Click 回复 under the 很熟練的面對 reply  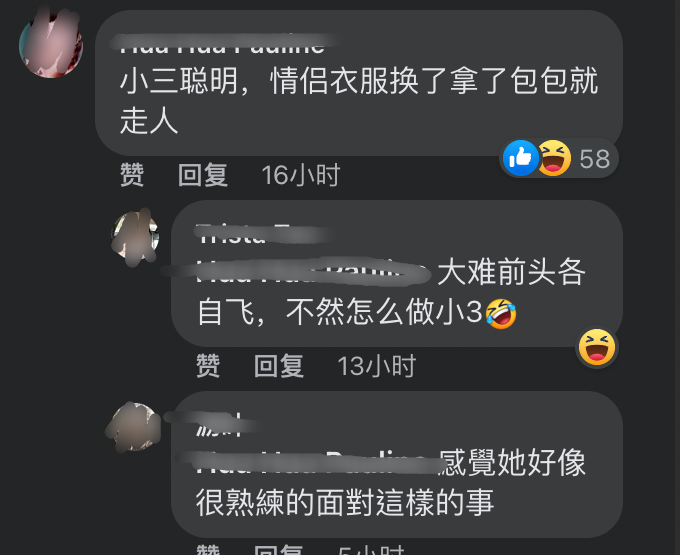click(x=279, y=550)
